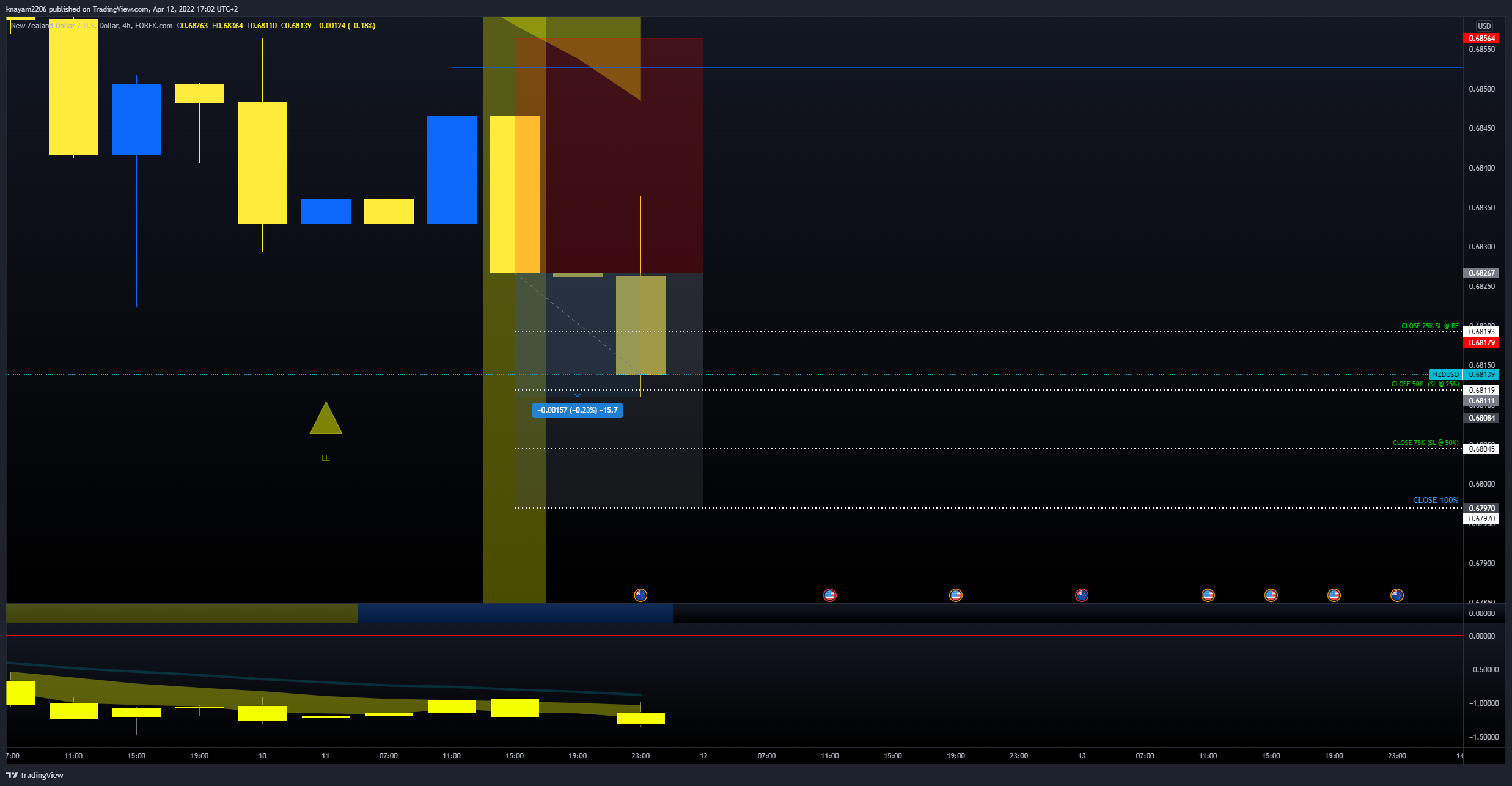Open the US economic event icon at 11:00 on the 12th

pos(829,595)
